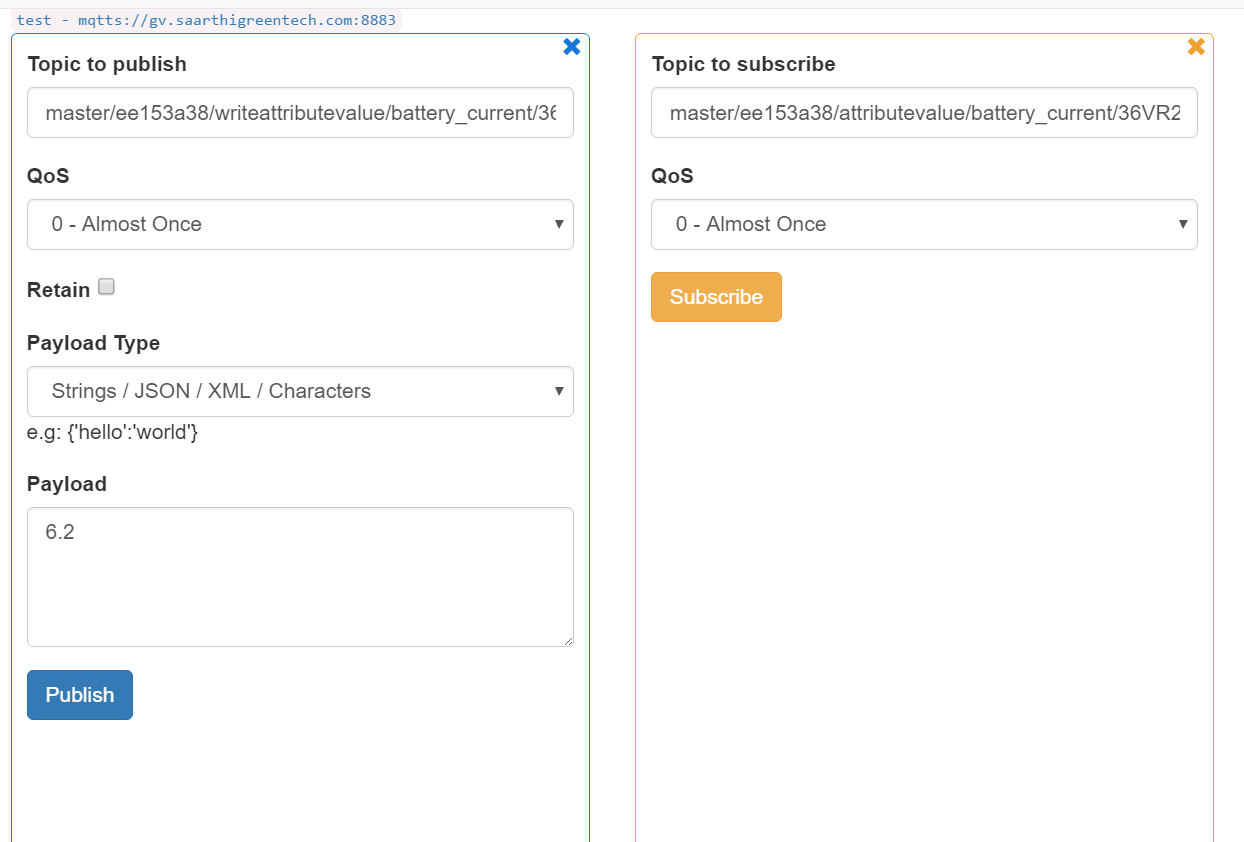Image resolution: width=1244 pixels, height=842 pixels.
Task: Click the test mqtts connection label
Action: 206,20
